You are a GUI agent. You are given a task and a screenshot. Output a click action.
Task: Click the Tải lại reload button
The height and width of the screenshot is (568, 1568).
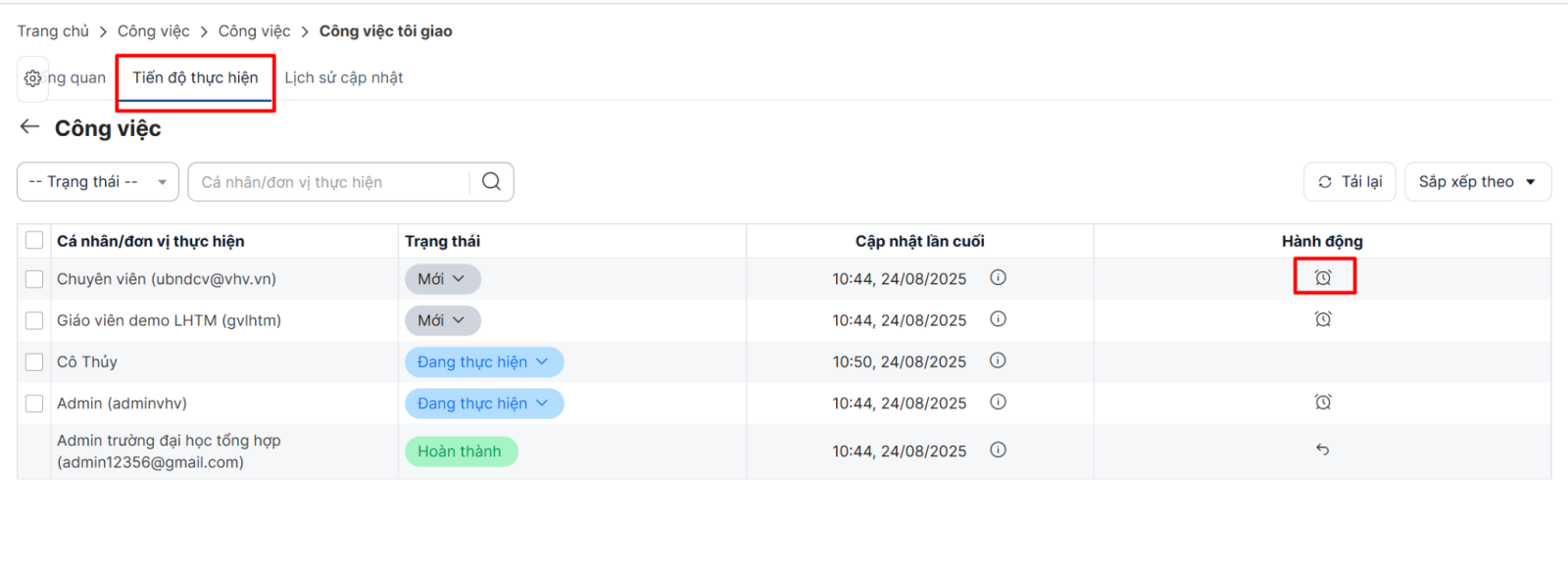click(x=1349, y=182)
